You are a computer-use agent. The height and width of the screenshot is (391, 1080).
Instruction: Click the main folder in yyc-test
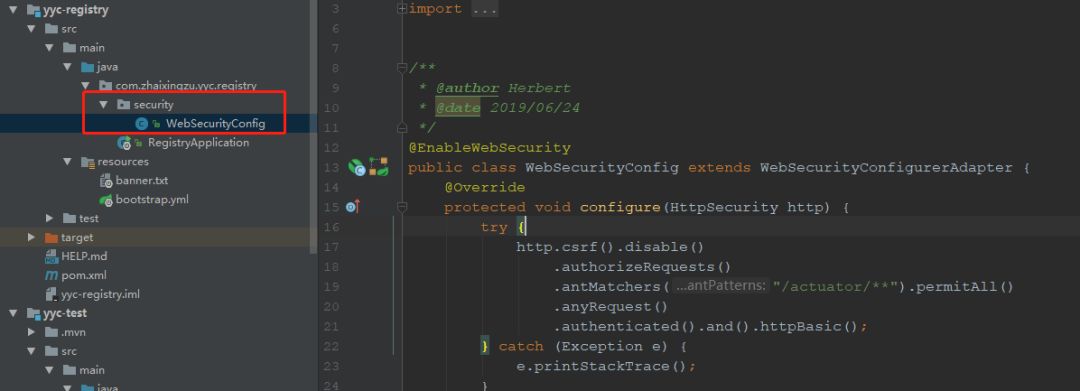[x=92, y=370]
